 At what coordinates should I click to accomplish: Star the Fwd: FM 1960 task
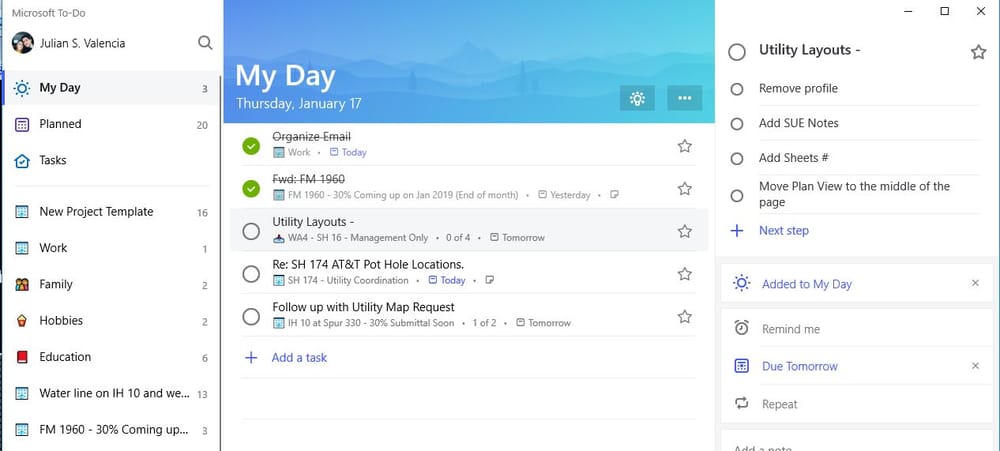tap(684, 189)
